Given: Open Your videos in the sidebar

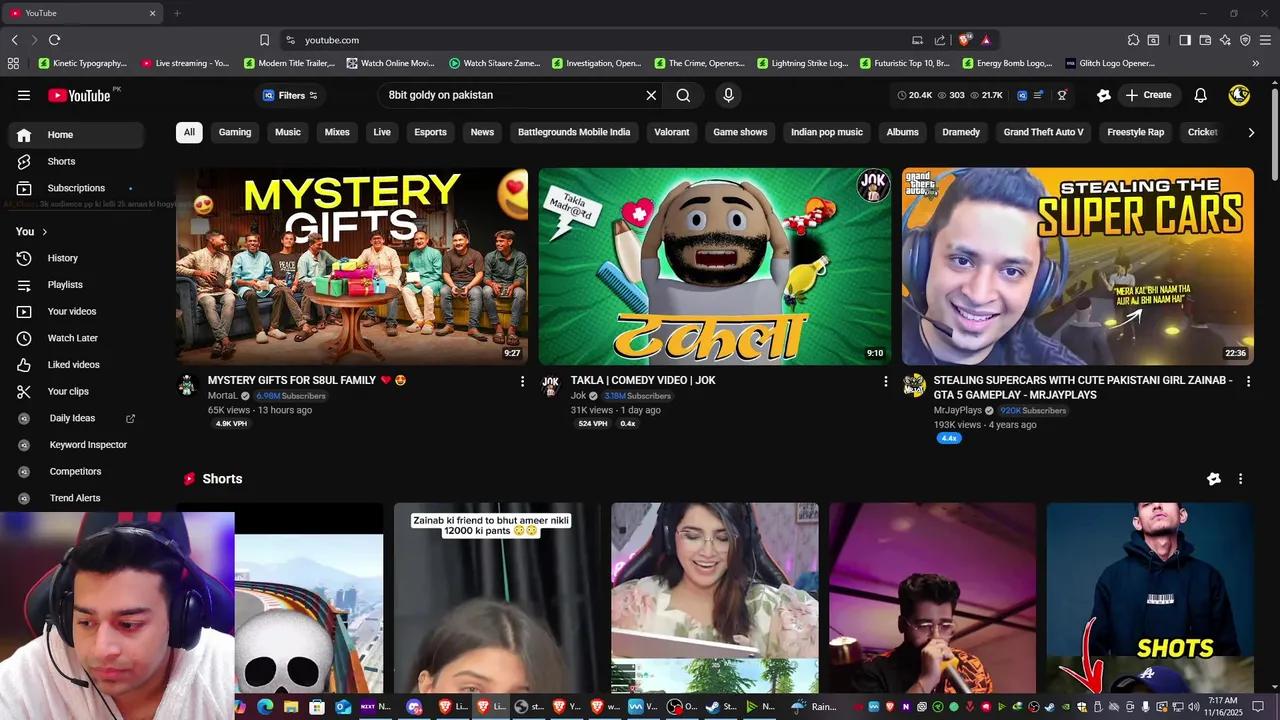Looking at the screenshot, I should [x=76, y=311].
